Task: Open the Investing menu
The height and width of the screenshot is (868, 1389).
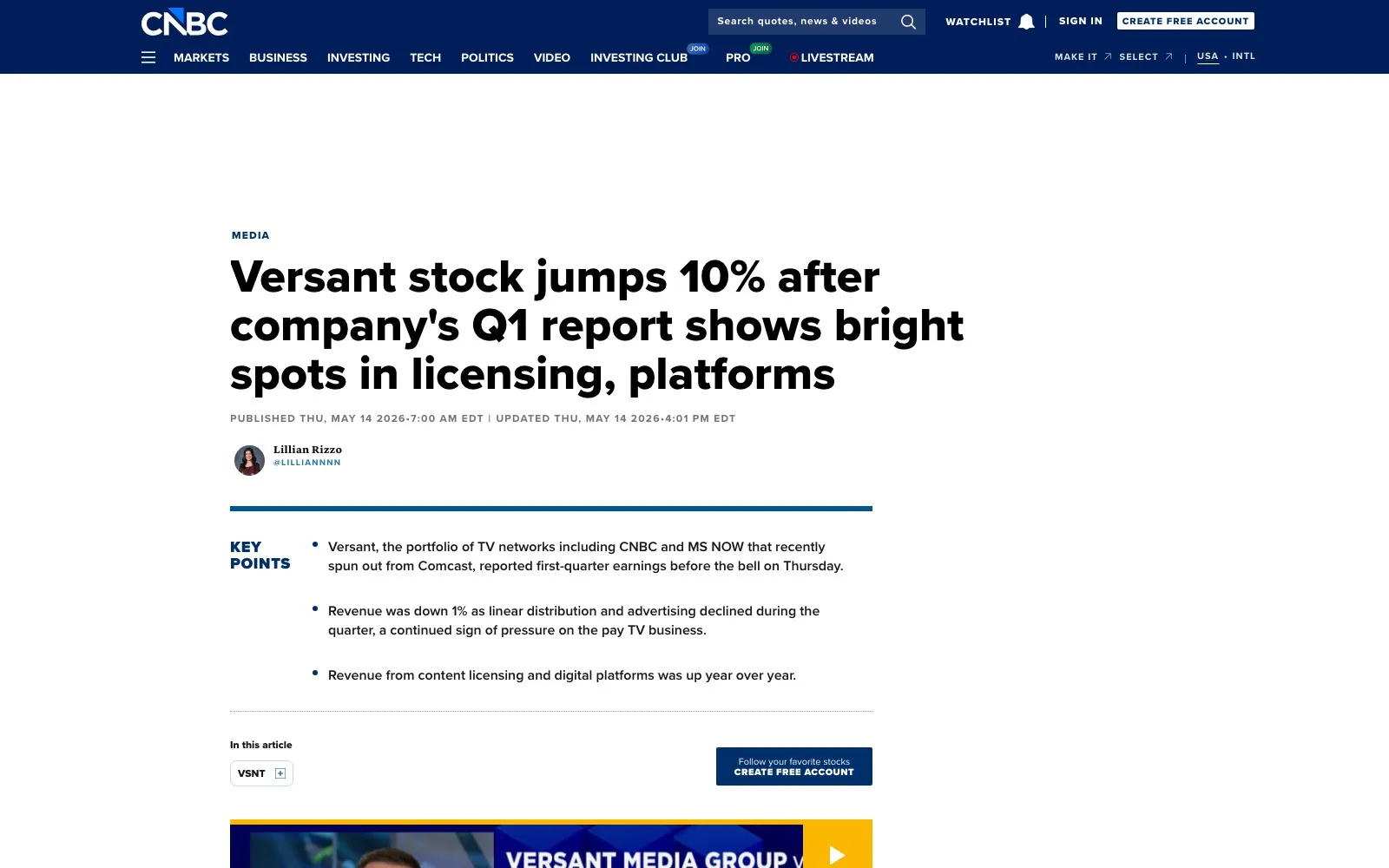Action: click(x=359, y=57)
